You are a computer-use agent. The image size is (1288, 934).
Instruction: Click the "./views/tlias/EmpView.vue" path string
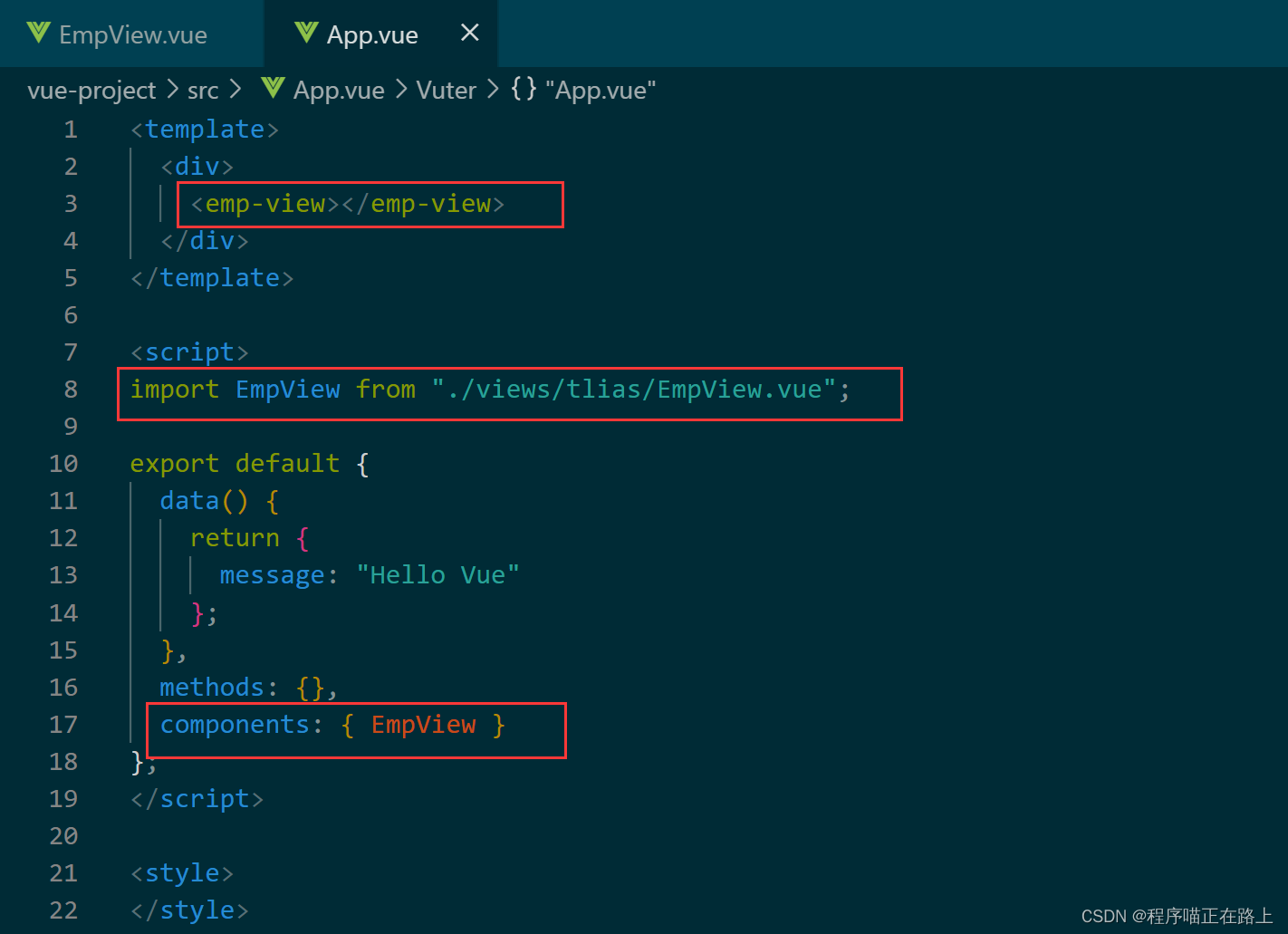(634, 390)
